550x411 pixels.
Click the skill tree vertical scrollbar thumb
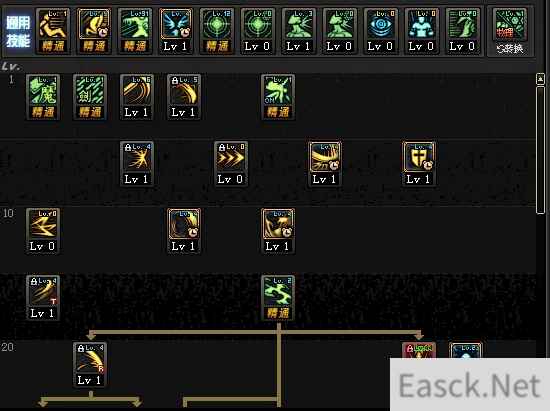540,149
